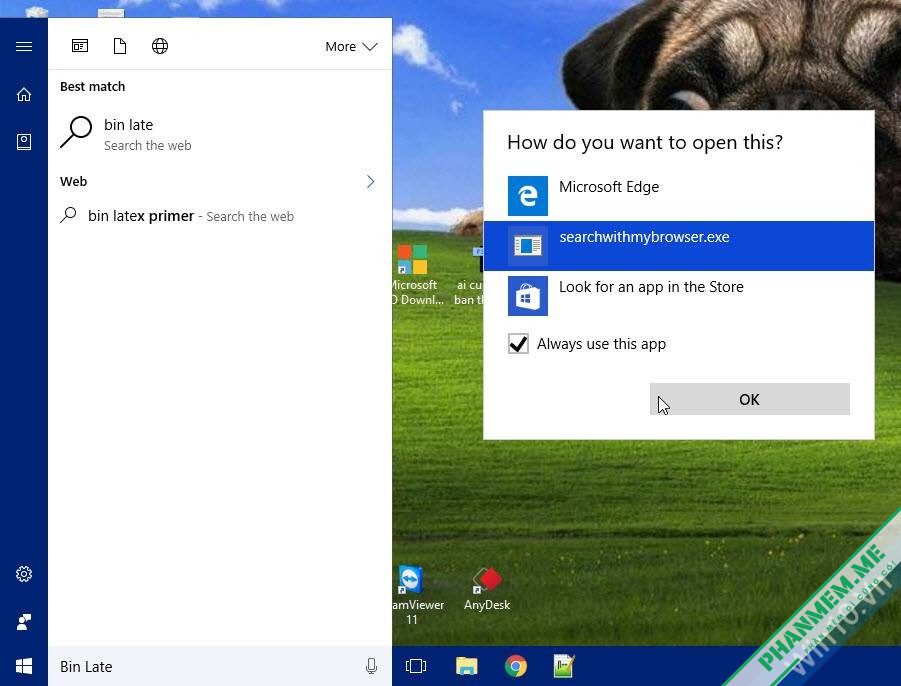Open the Cortana hamburger menu
The image size is (901, 686).
click(24, 46)
